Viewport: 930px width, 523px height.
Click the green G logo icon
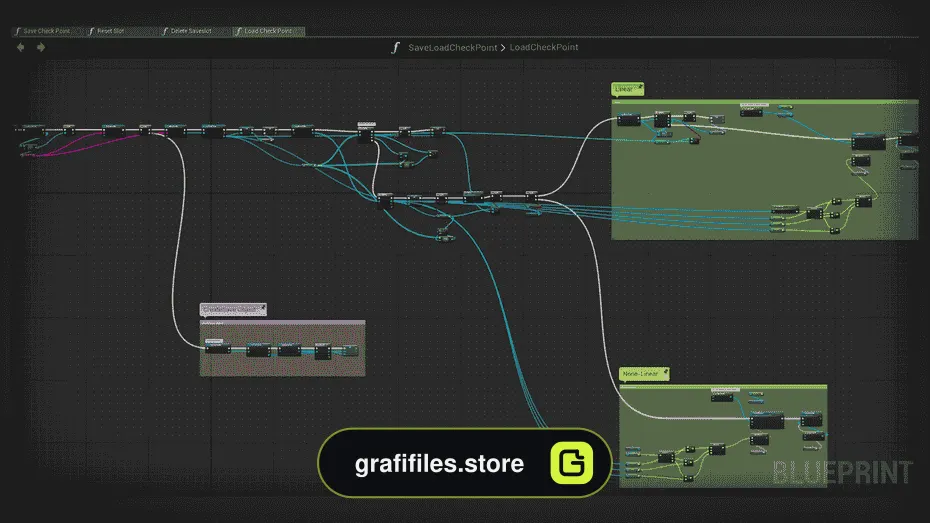pos(571,463)
